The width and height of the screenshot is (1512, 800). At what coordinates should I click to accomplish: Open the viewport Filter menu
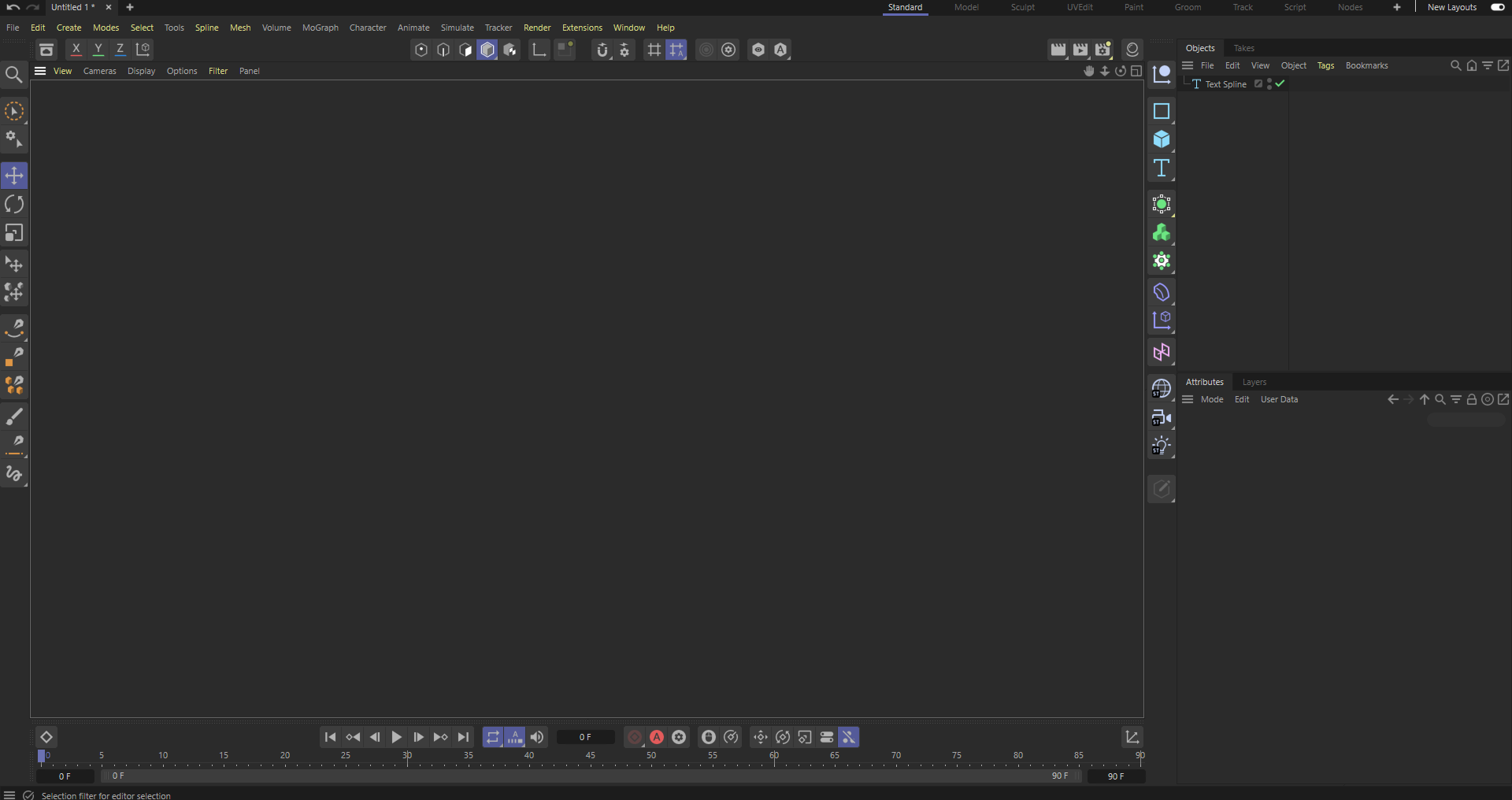[x=218, y=71]
